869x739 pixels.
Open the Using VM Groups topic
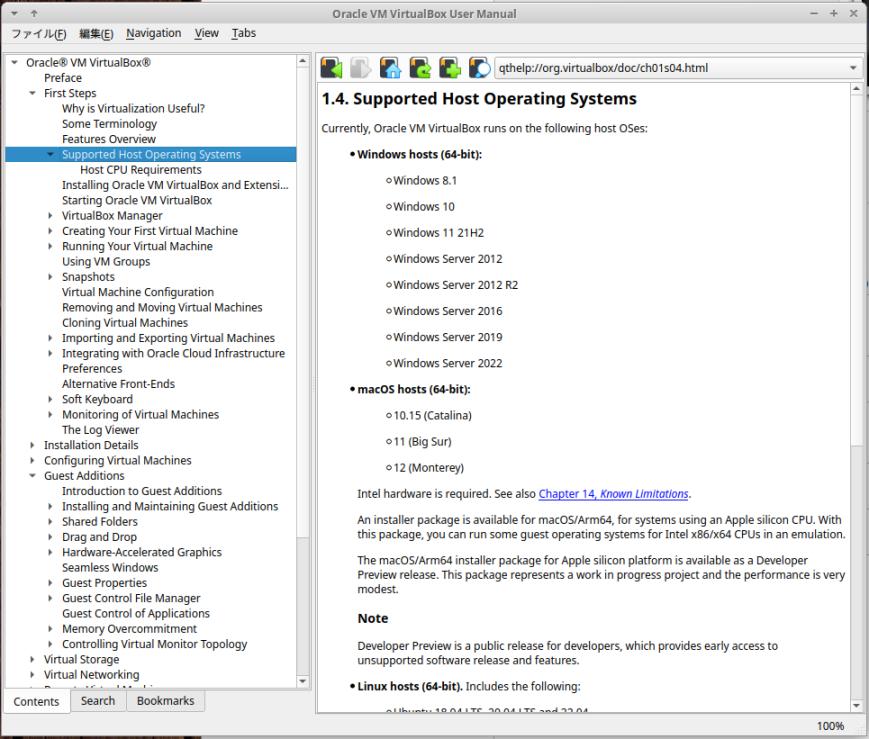(106, 261)
